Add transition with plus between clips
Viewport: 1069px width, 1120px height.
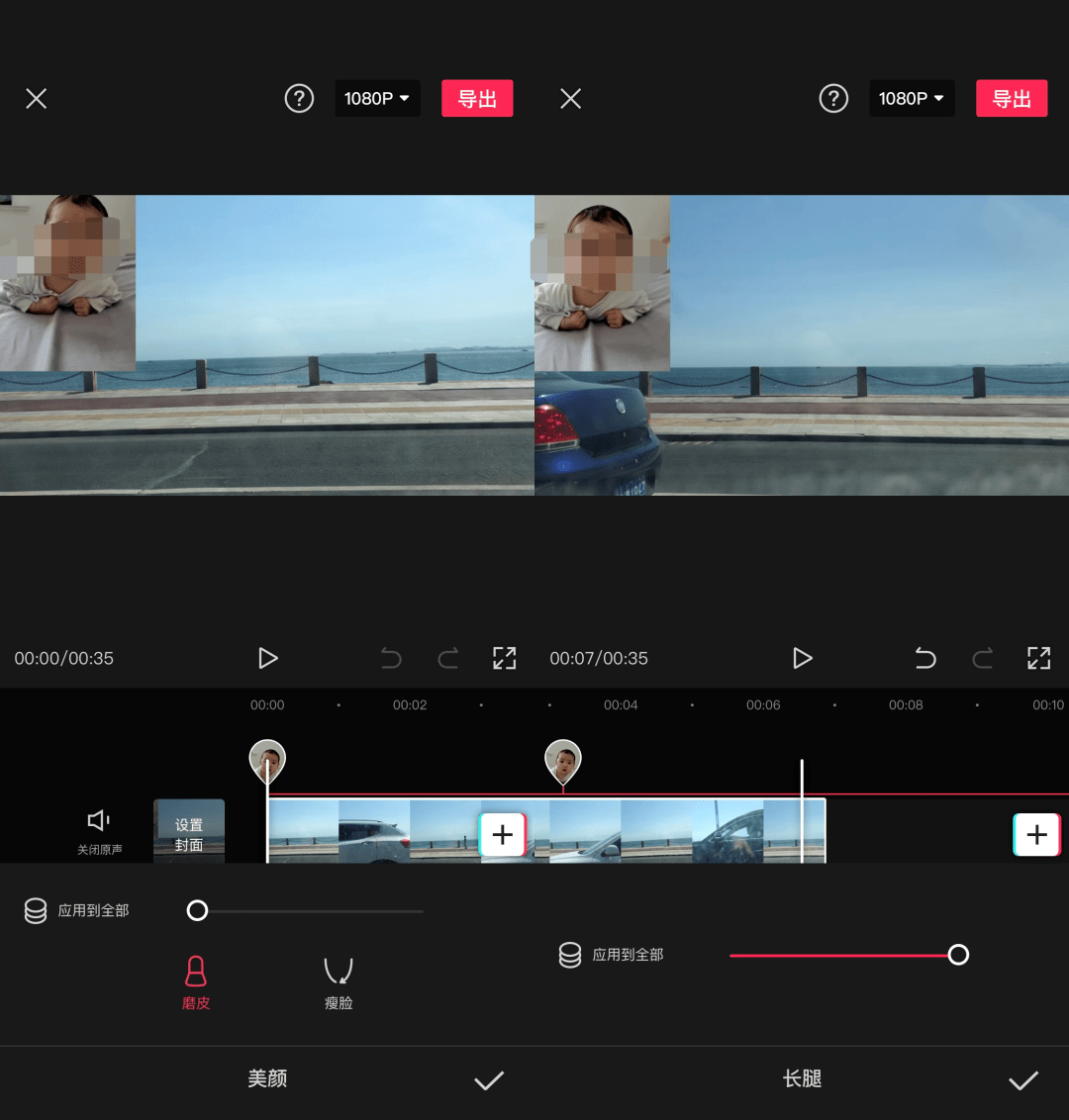503,834
